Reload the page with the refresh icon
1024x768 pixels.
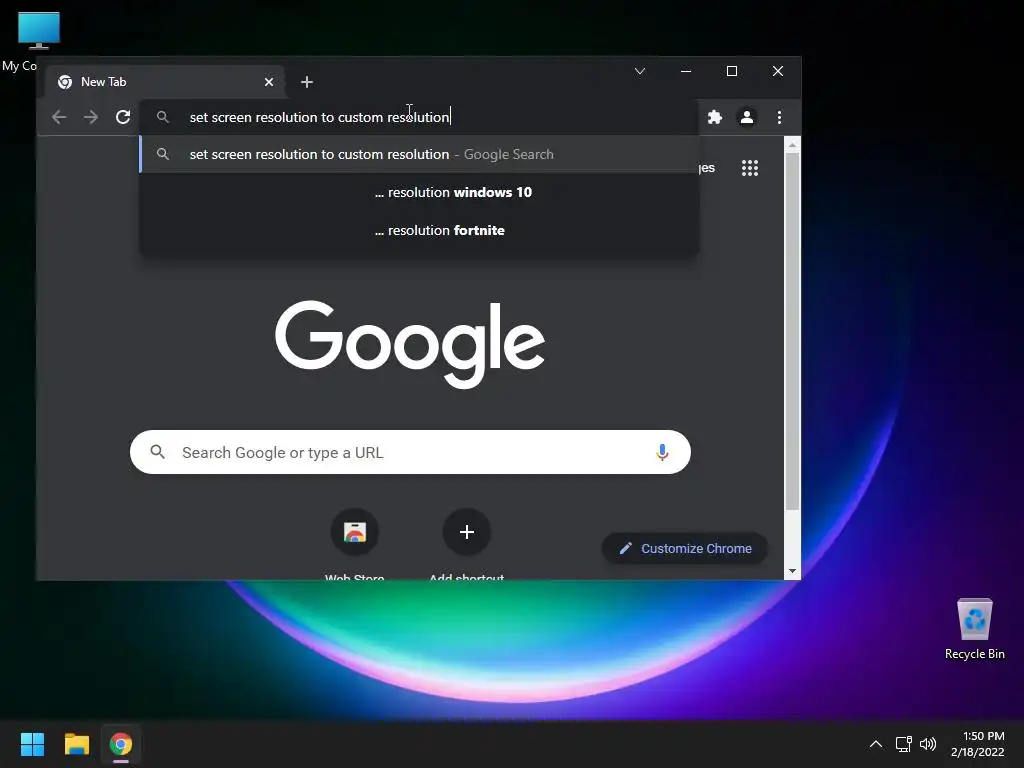123,117
